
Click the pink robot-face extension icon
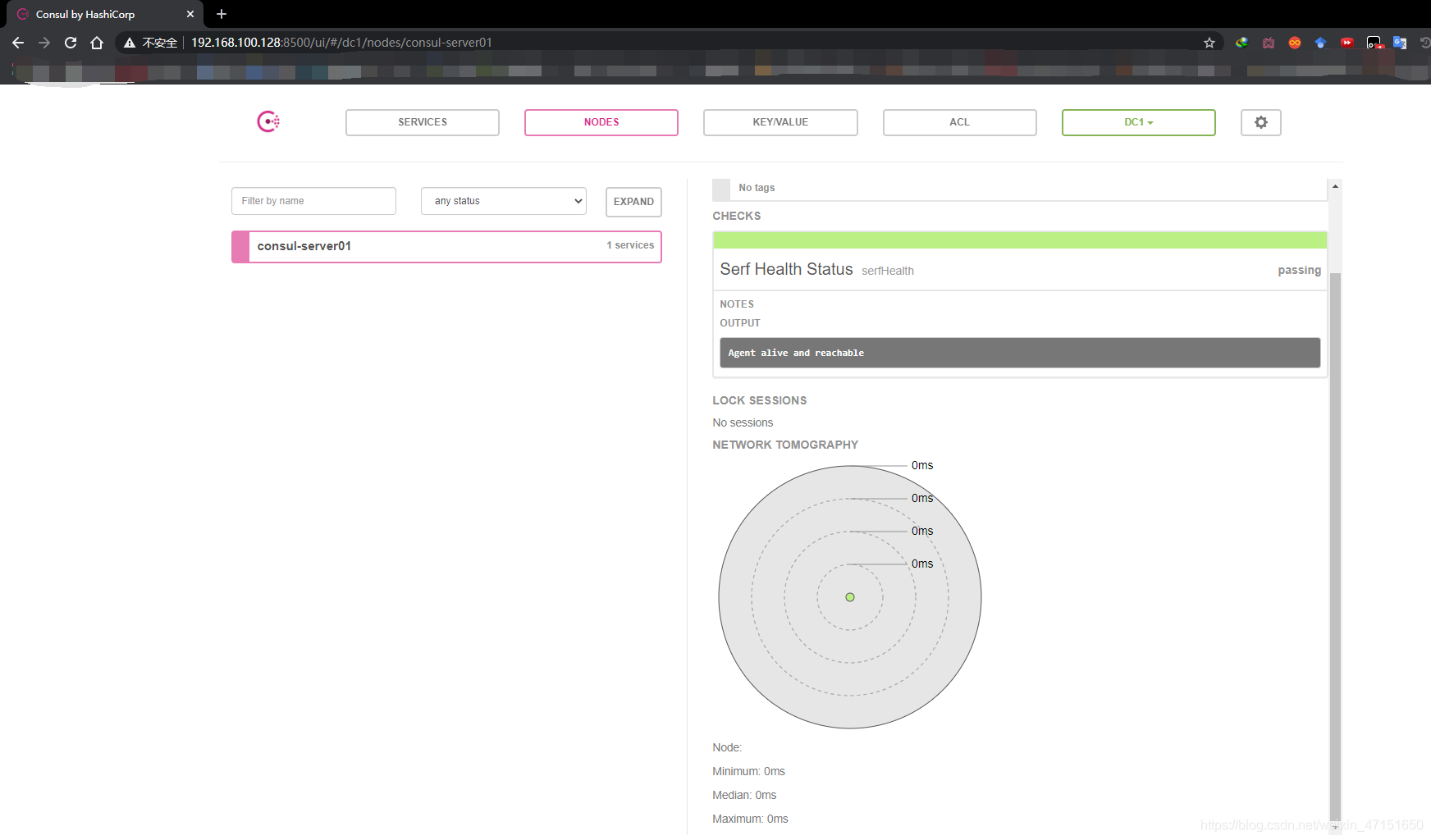[x=1269, y=43]
